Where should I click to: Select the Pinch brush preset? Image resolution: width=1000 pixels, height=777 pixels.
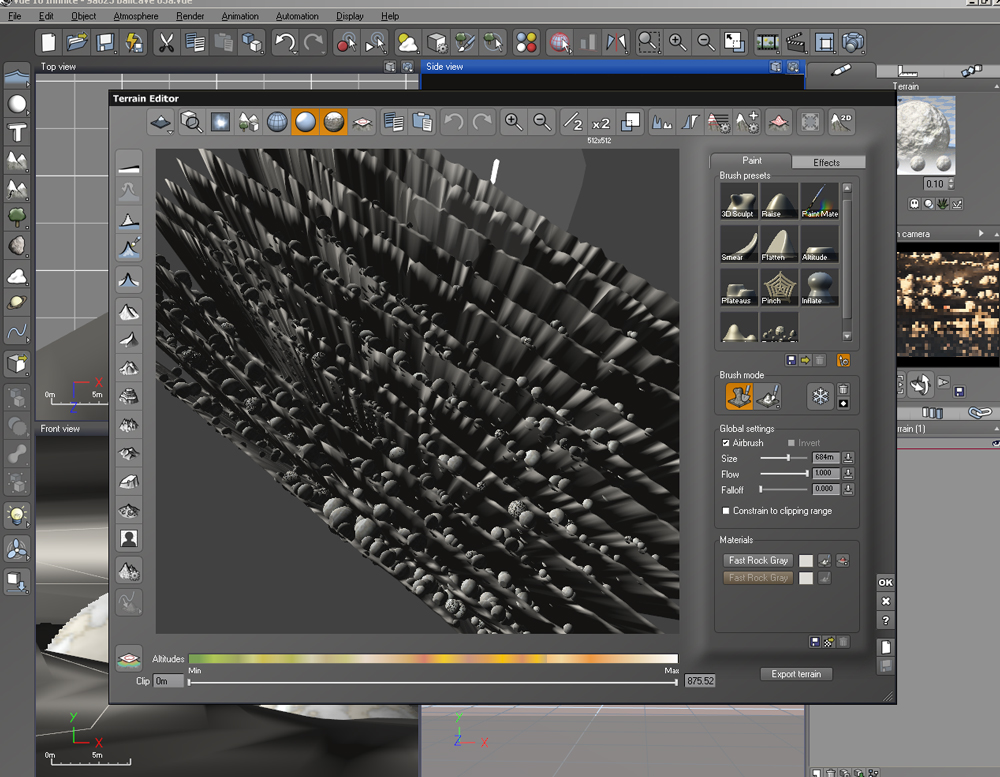coord(779,286)
